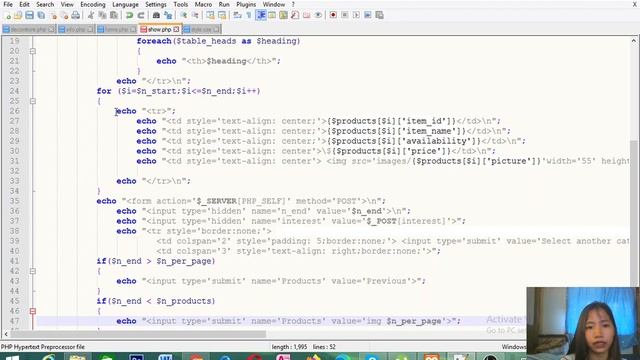
Task: Click the vertical scrollbar up arrow
Action: 633,40
